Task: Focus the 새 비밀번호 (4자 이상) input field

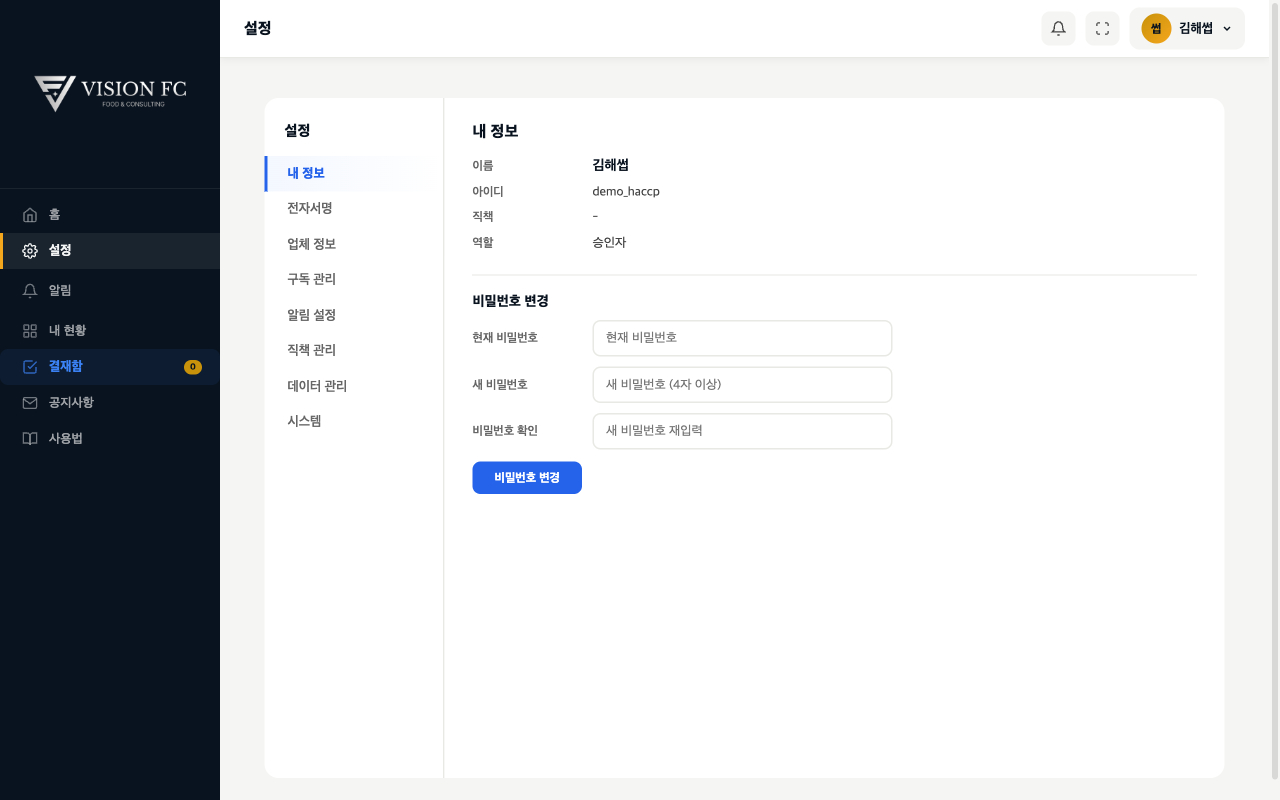Action: 742,385
